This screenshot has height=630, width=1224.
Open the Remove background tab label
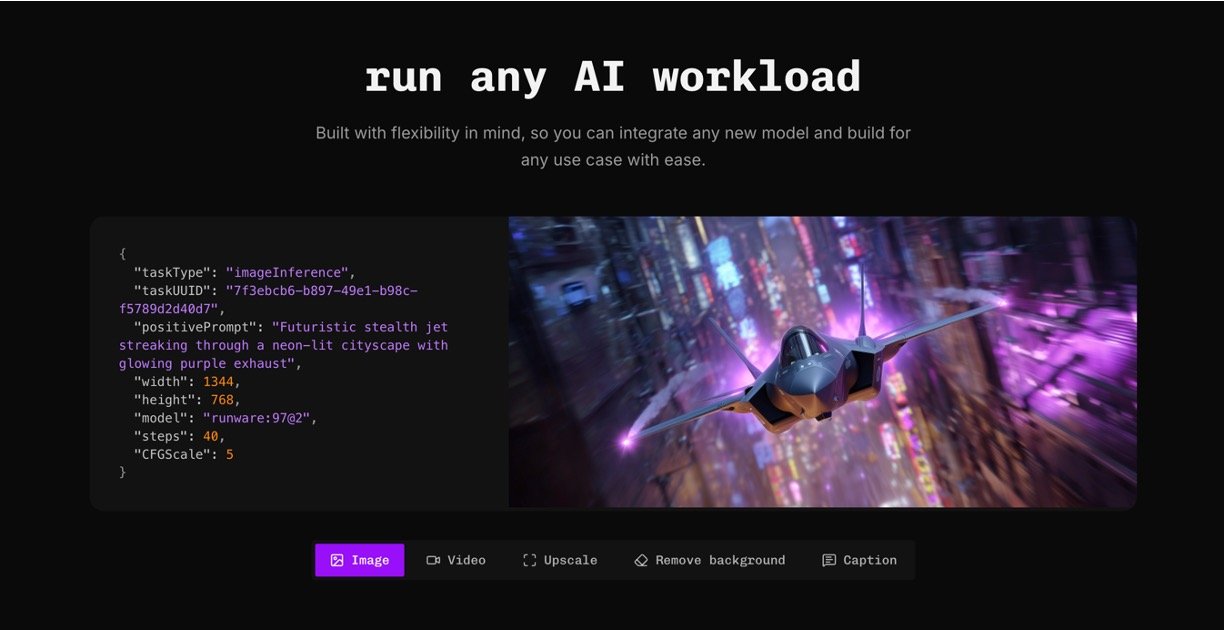720,560
